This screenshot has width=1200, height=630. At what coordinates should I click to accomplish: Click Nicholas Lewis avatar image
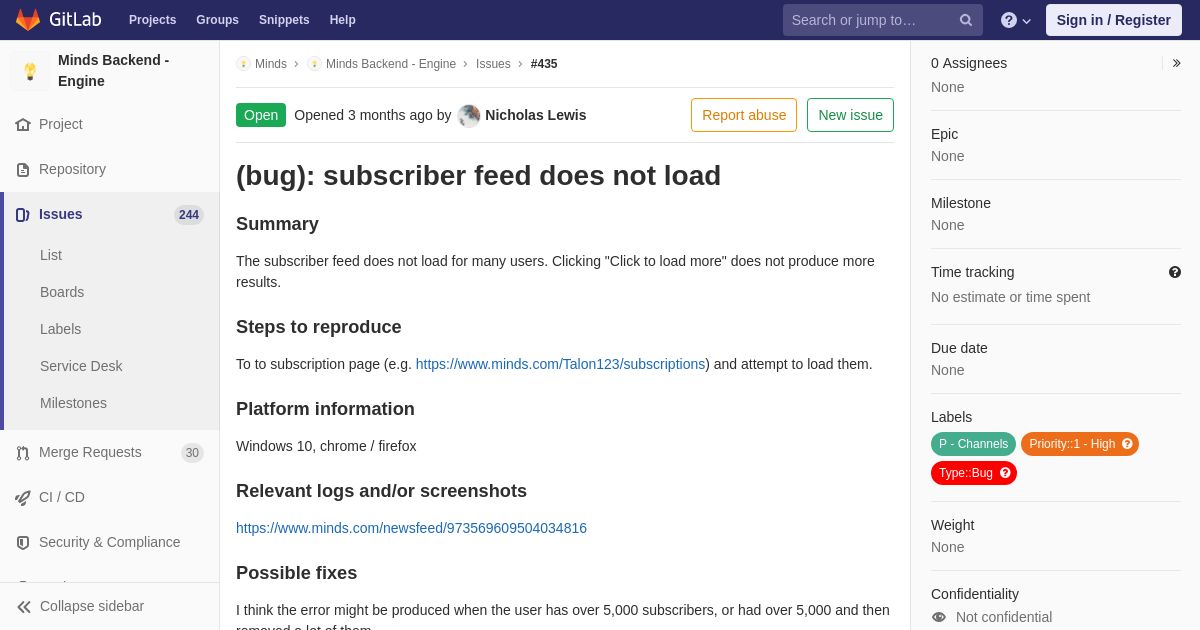(469, 116)
